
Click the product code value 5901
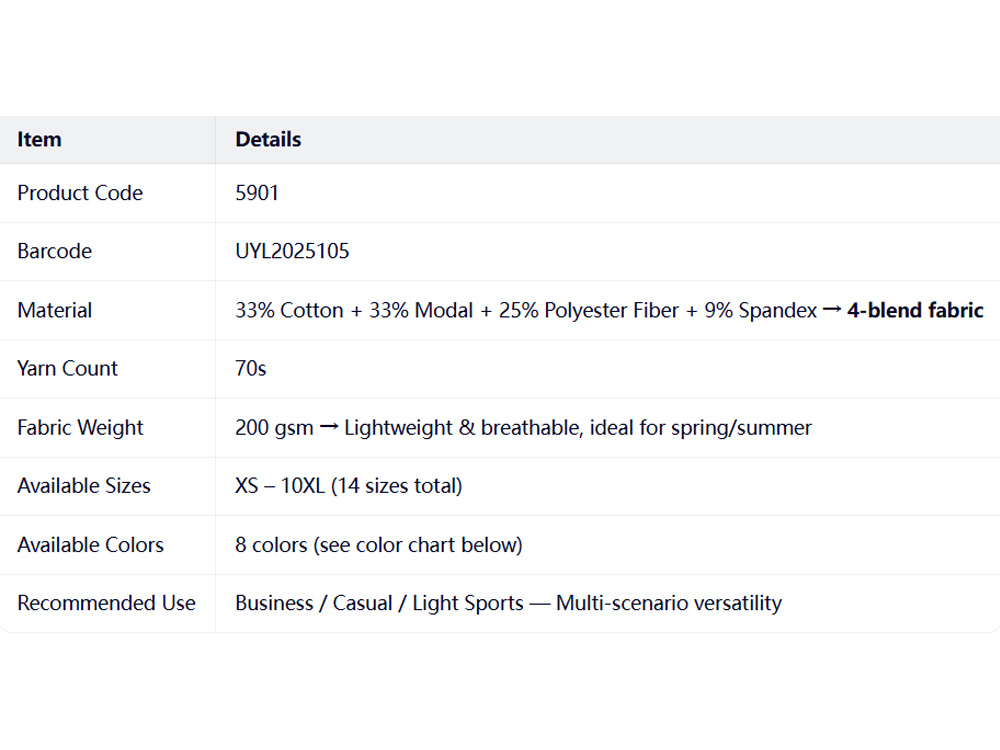(257, 193)
